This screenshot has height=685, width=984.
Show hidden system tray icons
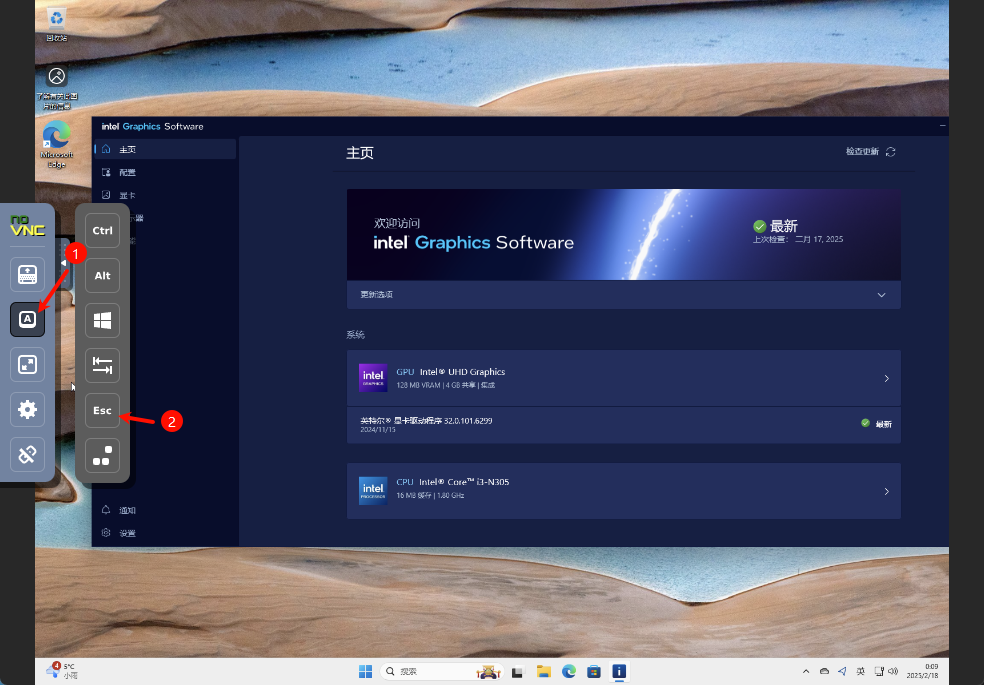coord(806,672)
